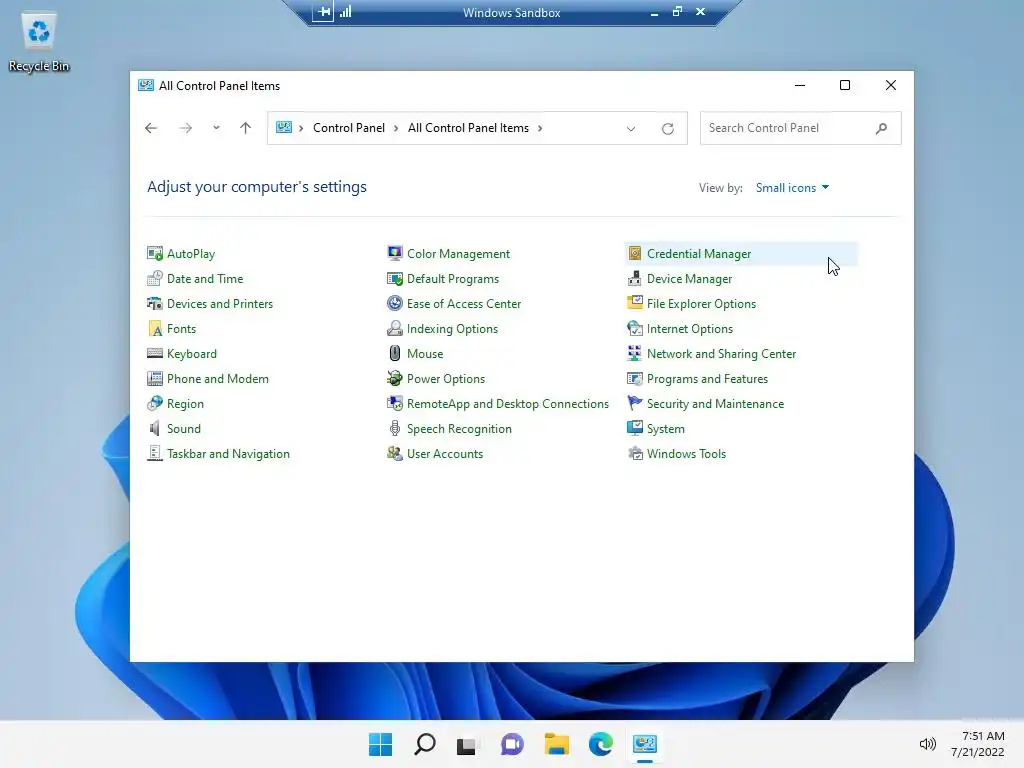Open the Taskbar and Navigation link
Viewport: 1024px width, 768px height.
pos(228,454)
